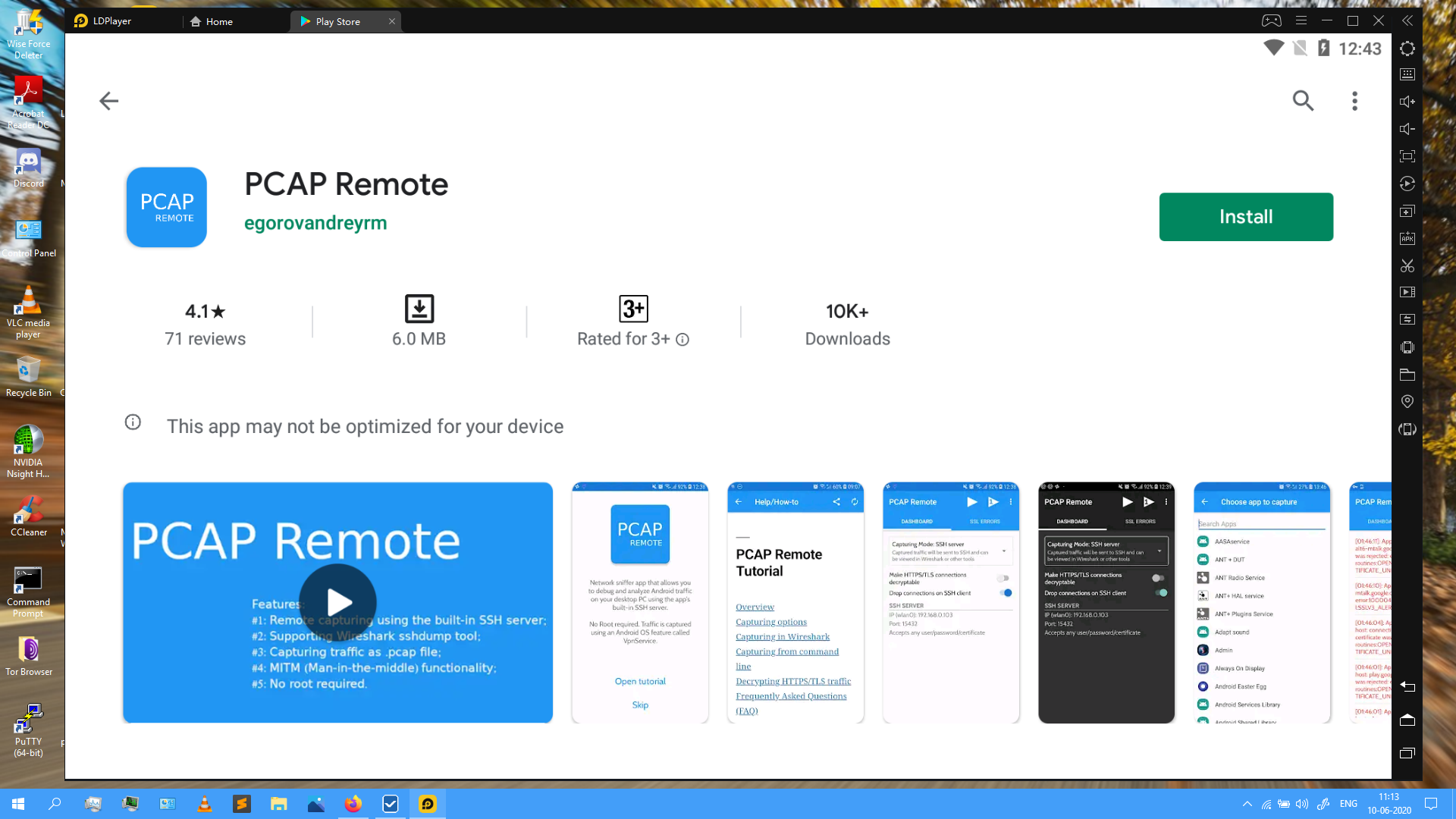Open the Choose app to capture screenshot

pyautogui.click(x=1262, y=603)
